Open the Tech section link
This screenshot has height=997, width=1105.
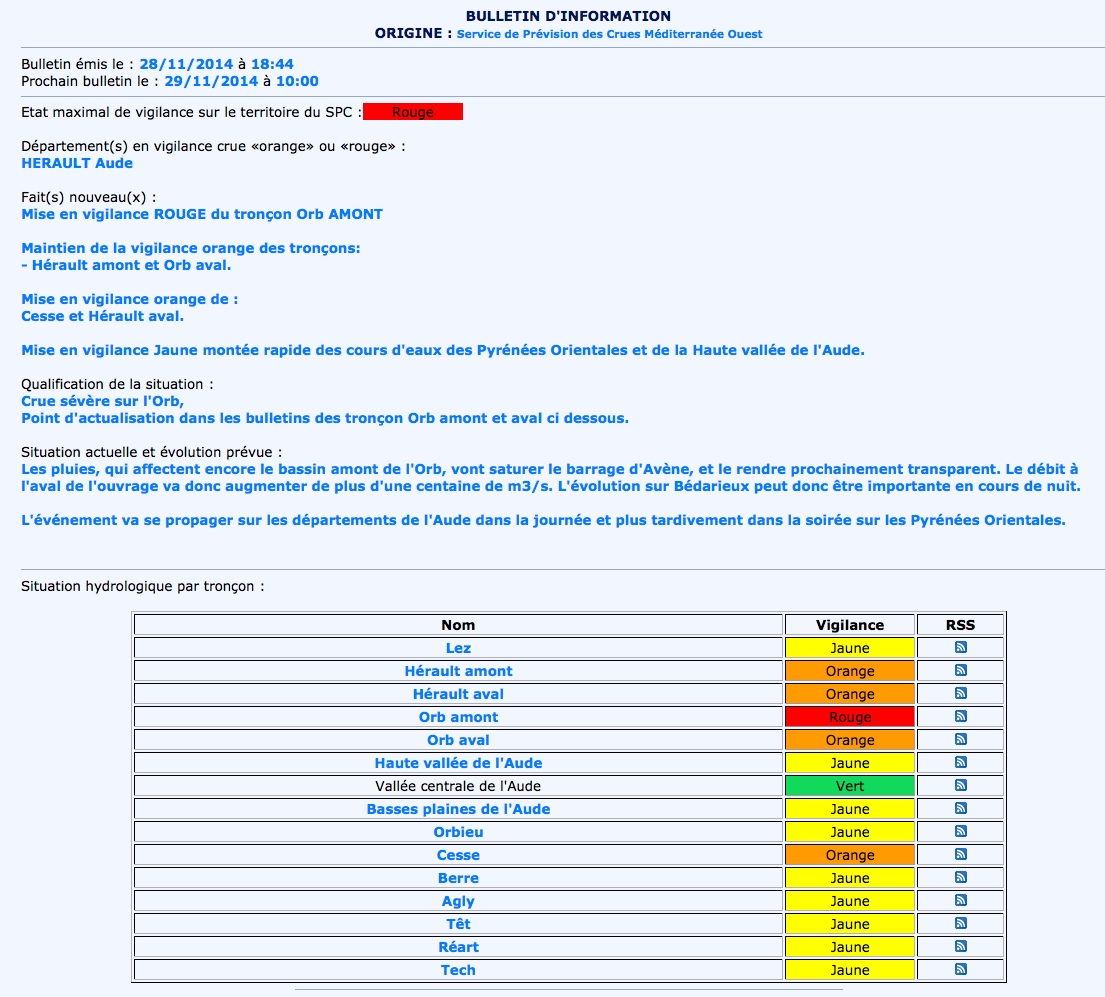pos(458,970)
